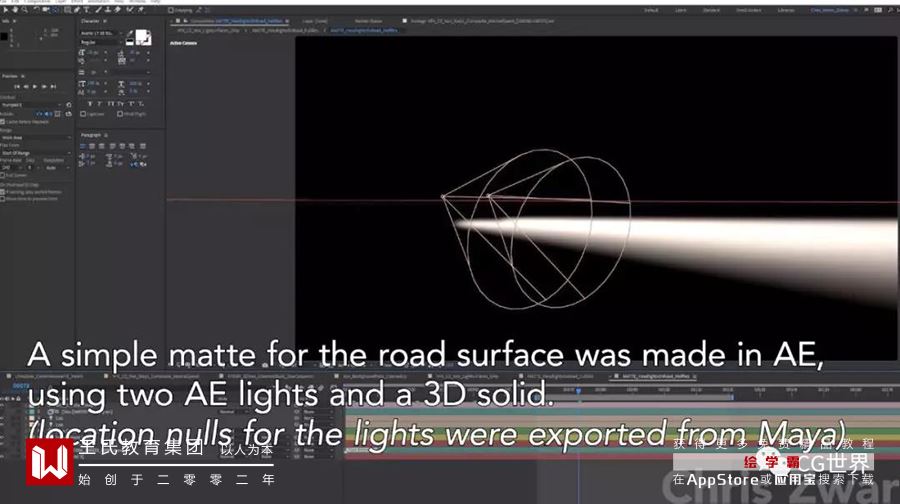Select the Selection arrow tool
This screenshot has width=900, height=504.
[6, 10]
